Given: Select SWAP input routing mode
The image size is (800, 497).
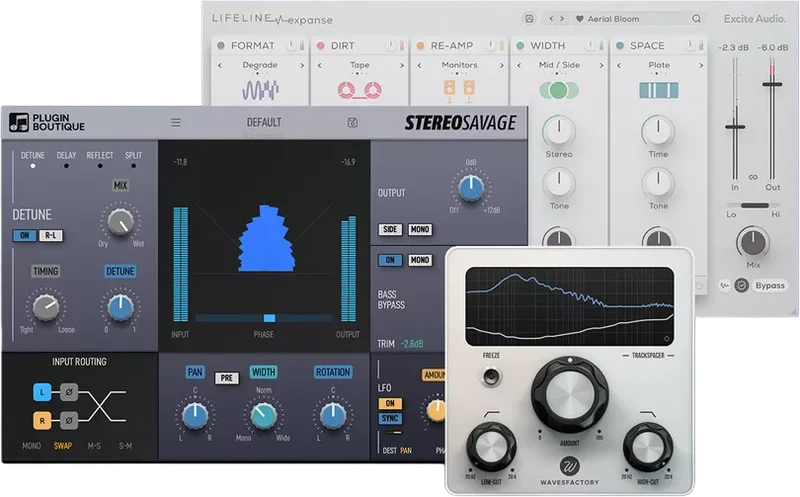Looking at the screenshot, I should pos(63,446).
